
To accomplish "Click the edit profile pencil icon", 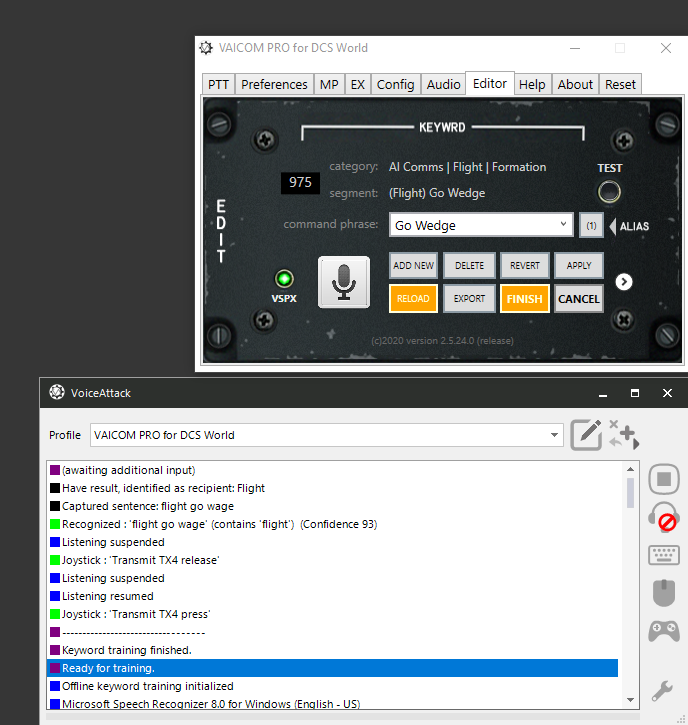I will (586, 435).
